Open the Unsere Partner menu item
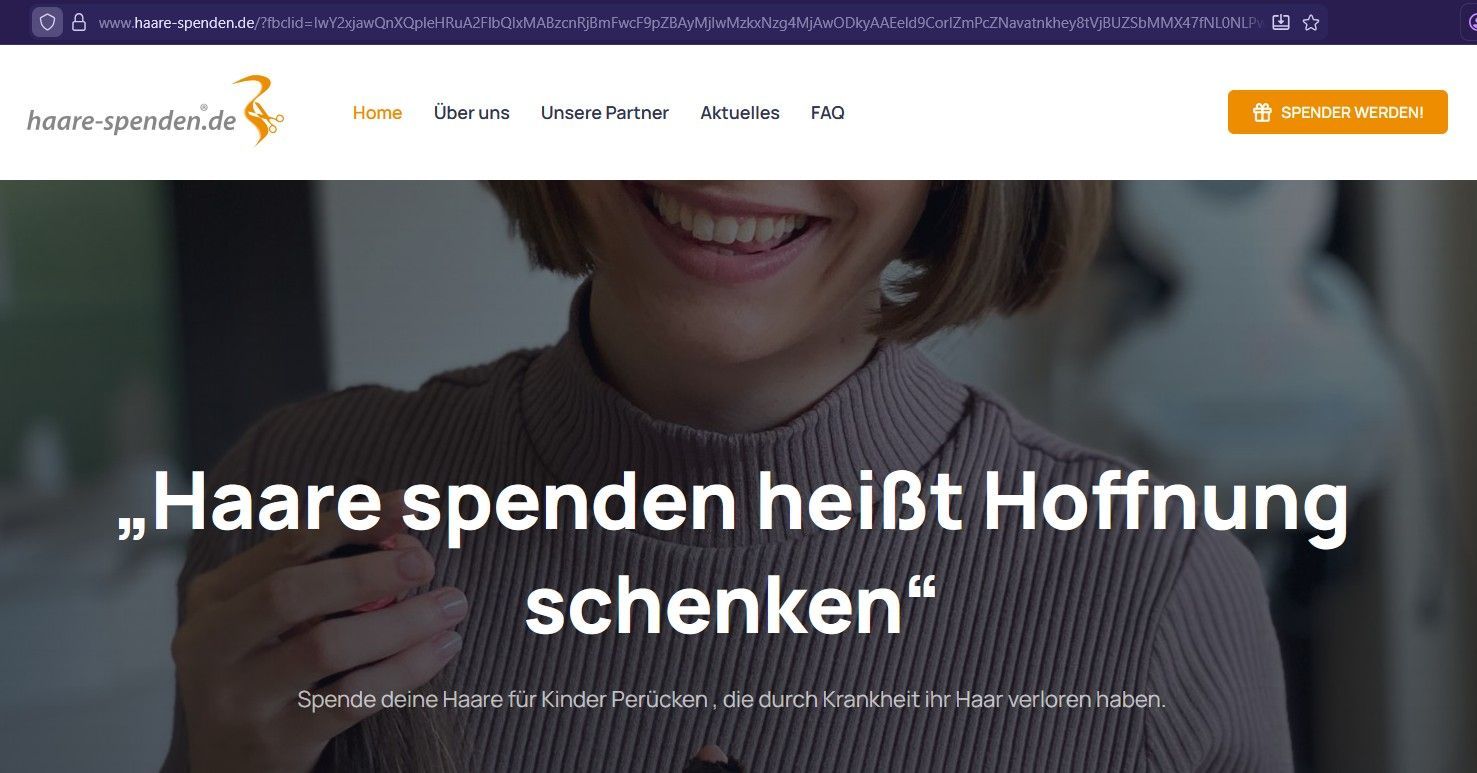Viewport: 1477px width, 773px height. coord(604,113)
